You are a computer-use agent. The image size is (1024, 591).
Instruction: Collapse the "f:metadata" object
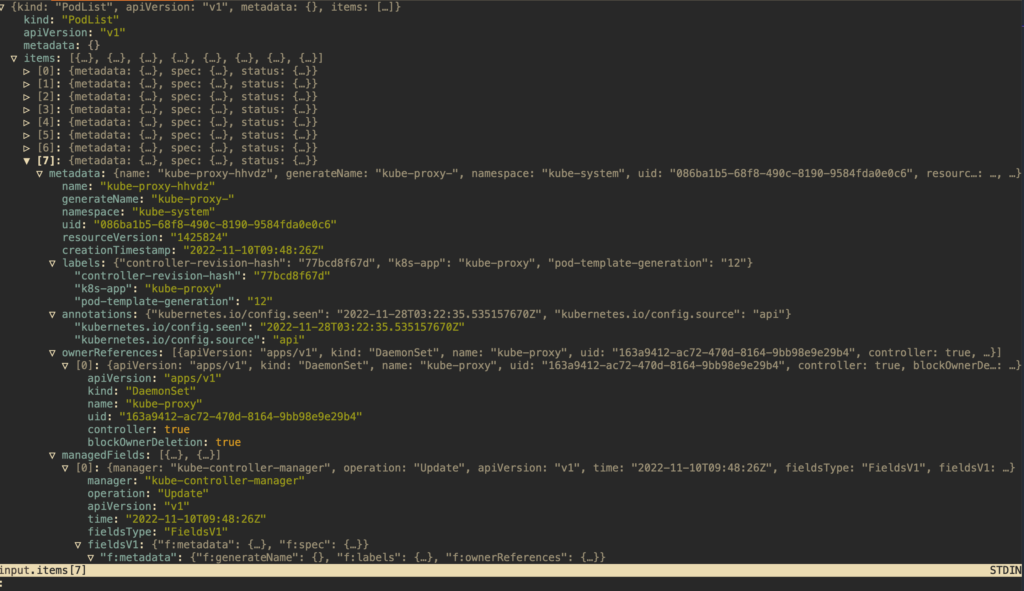pyautogui.click(x=91, y=558)
